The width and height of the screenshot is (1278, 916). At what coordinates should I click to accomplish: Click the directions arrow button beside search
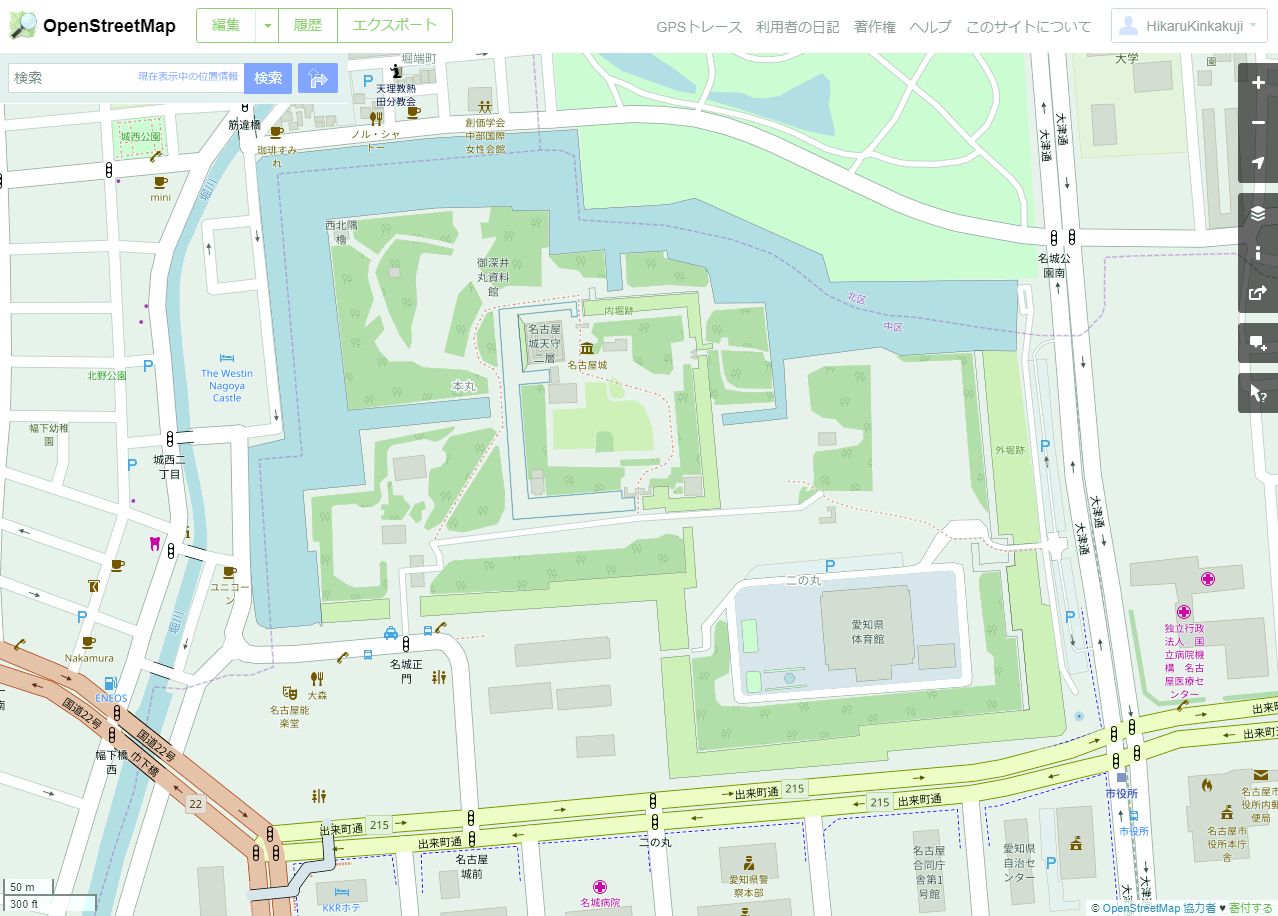pos(318,78)
